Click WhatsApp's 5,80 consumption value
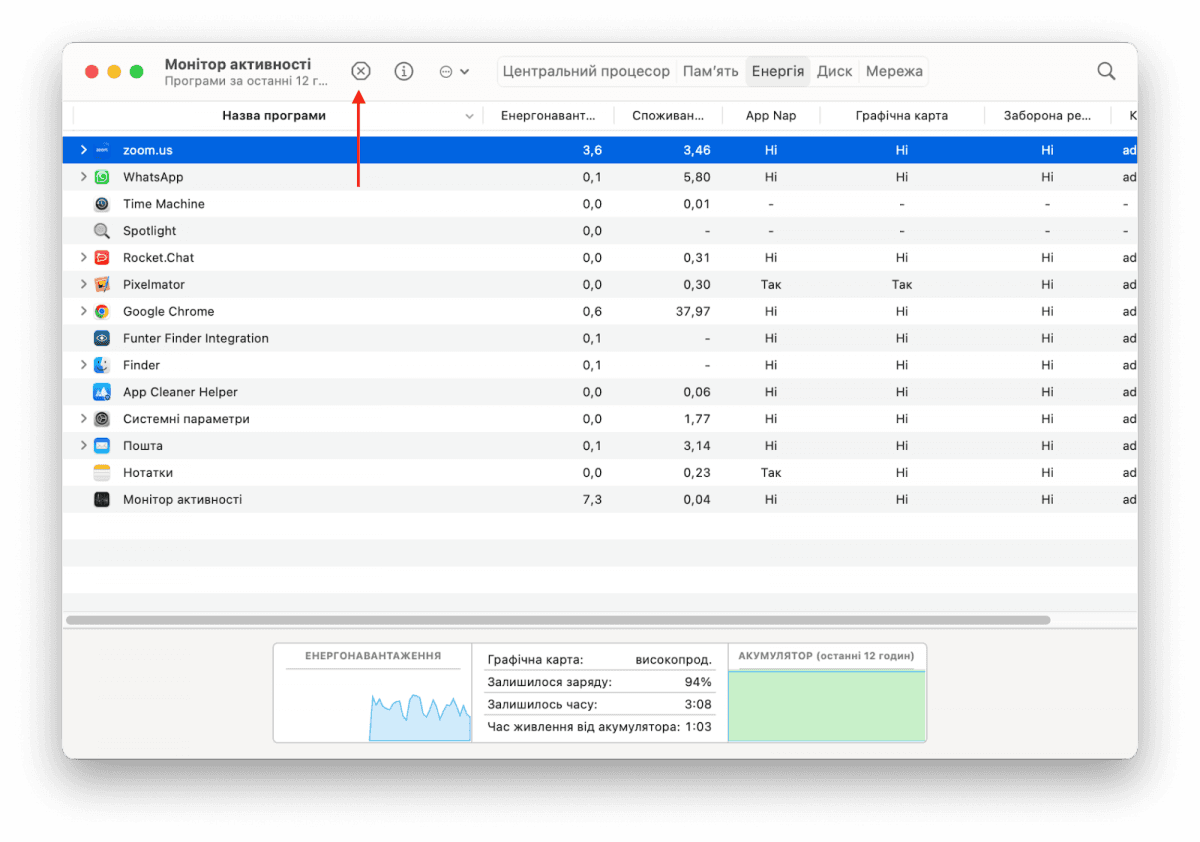Screen dimensions: 1200x842 tap(697, 177)
